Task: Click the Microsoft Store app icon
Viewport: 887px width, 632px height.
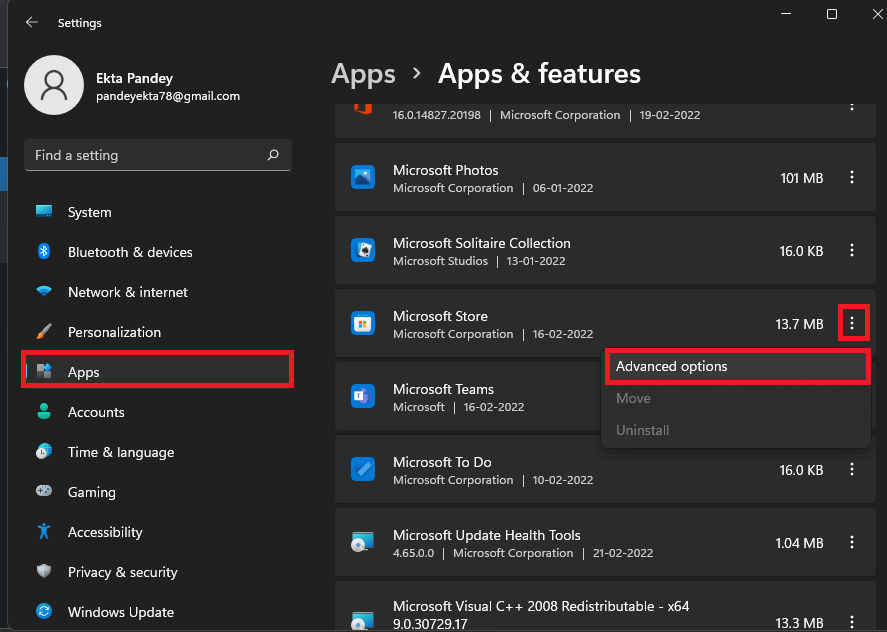Action: (x=362, y=324)
